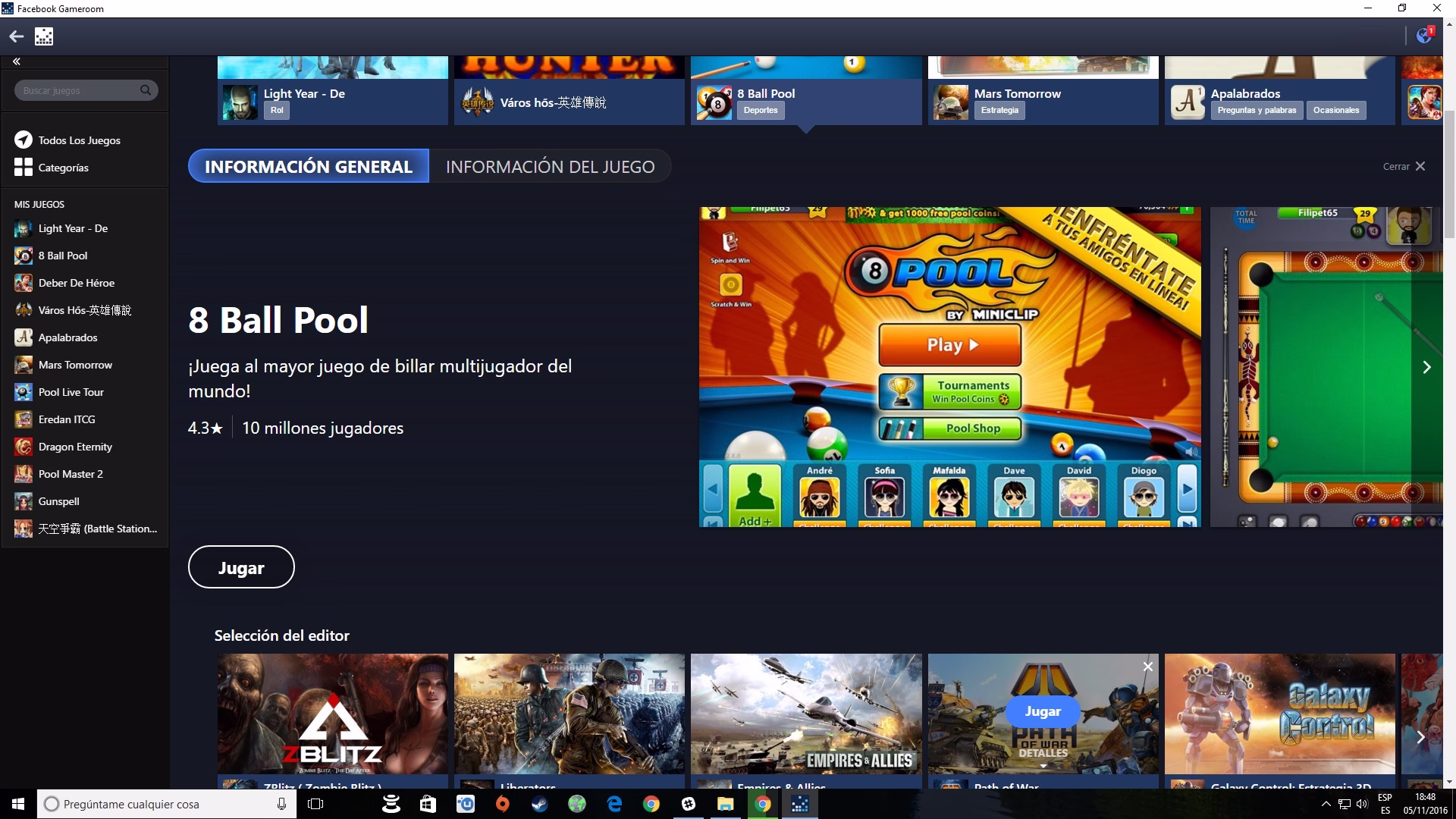Click the 4.3 star rating text

[x=206, y=428]
